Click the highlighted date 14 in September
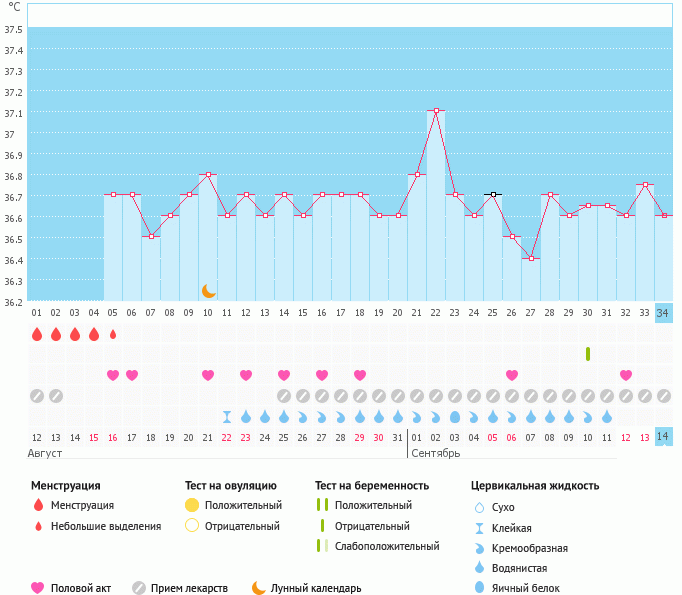The image size is (682, 595). [663, 437]
